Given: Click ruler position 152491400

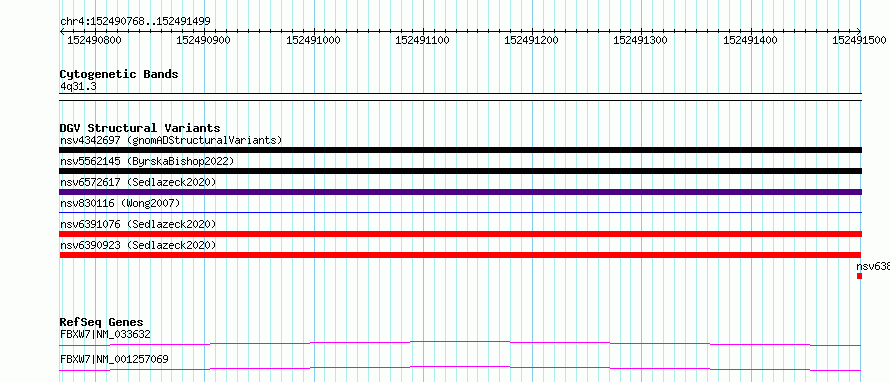Looking at the screenshot, I should (750, 40).
